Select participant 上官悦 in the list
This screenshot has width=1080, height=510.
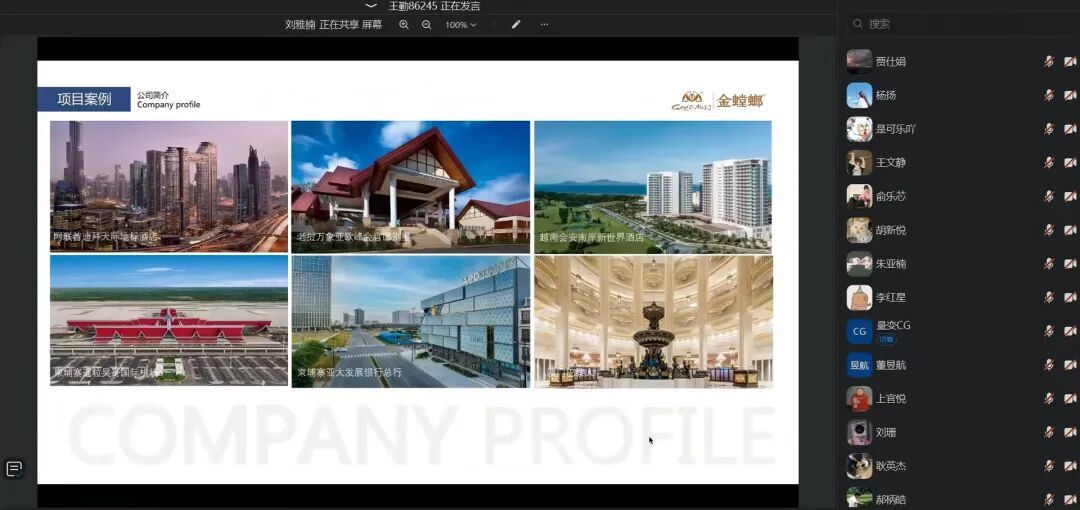891,398
